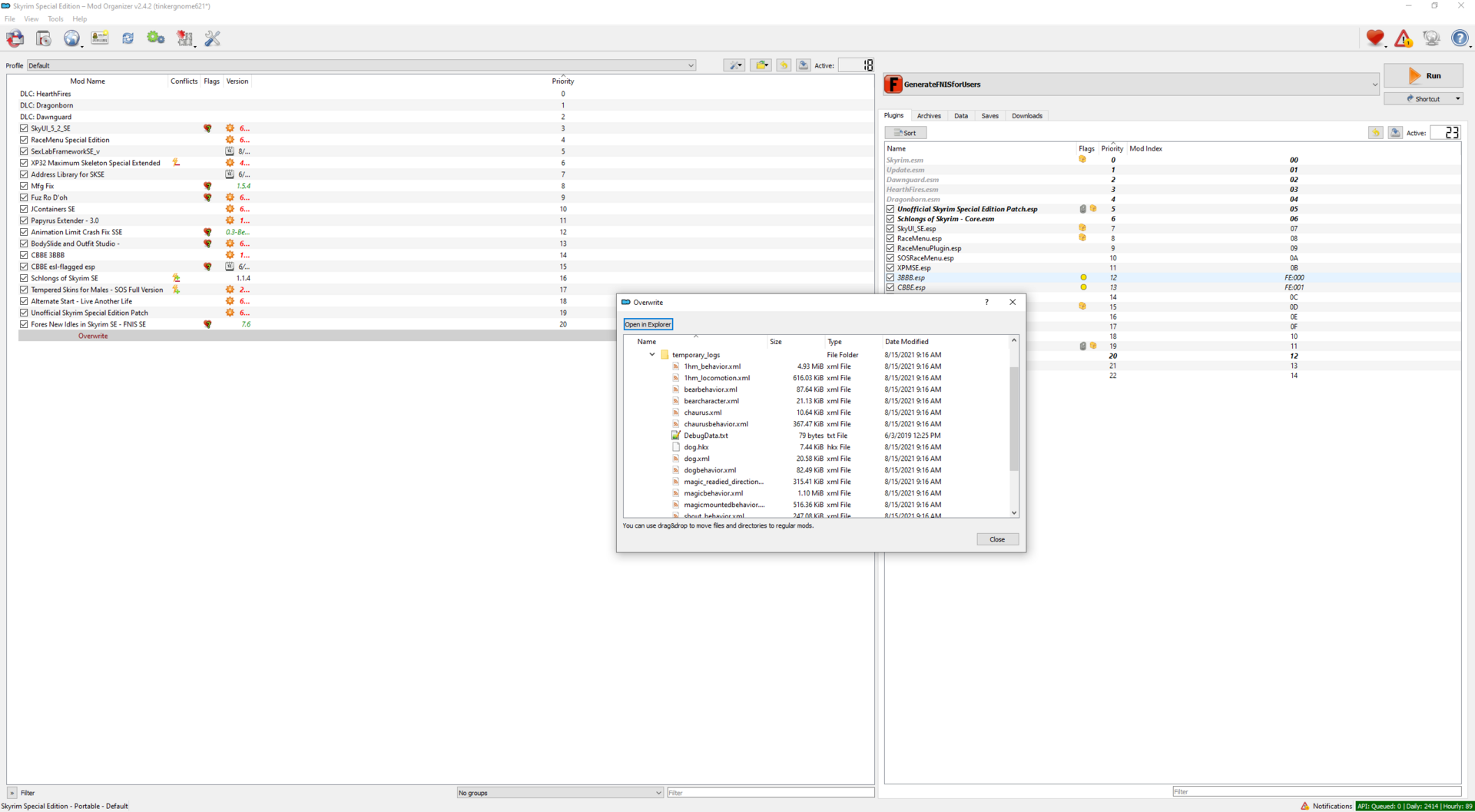Click the yellow dot flag on the 3BBB.esp row
This screenshot has width=1475, height=812.
pyautogui.click(x=1083, y=278)
